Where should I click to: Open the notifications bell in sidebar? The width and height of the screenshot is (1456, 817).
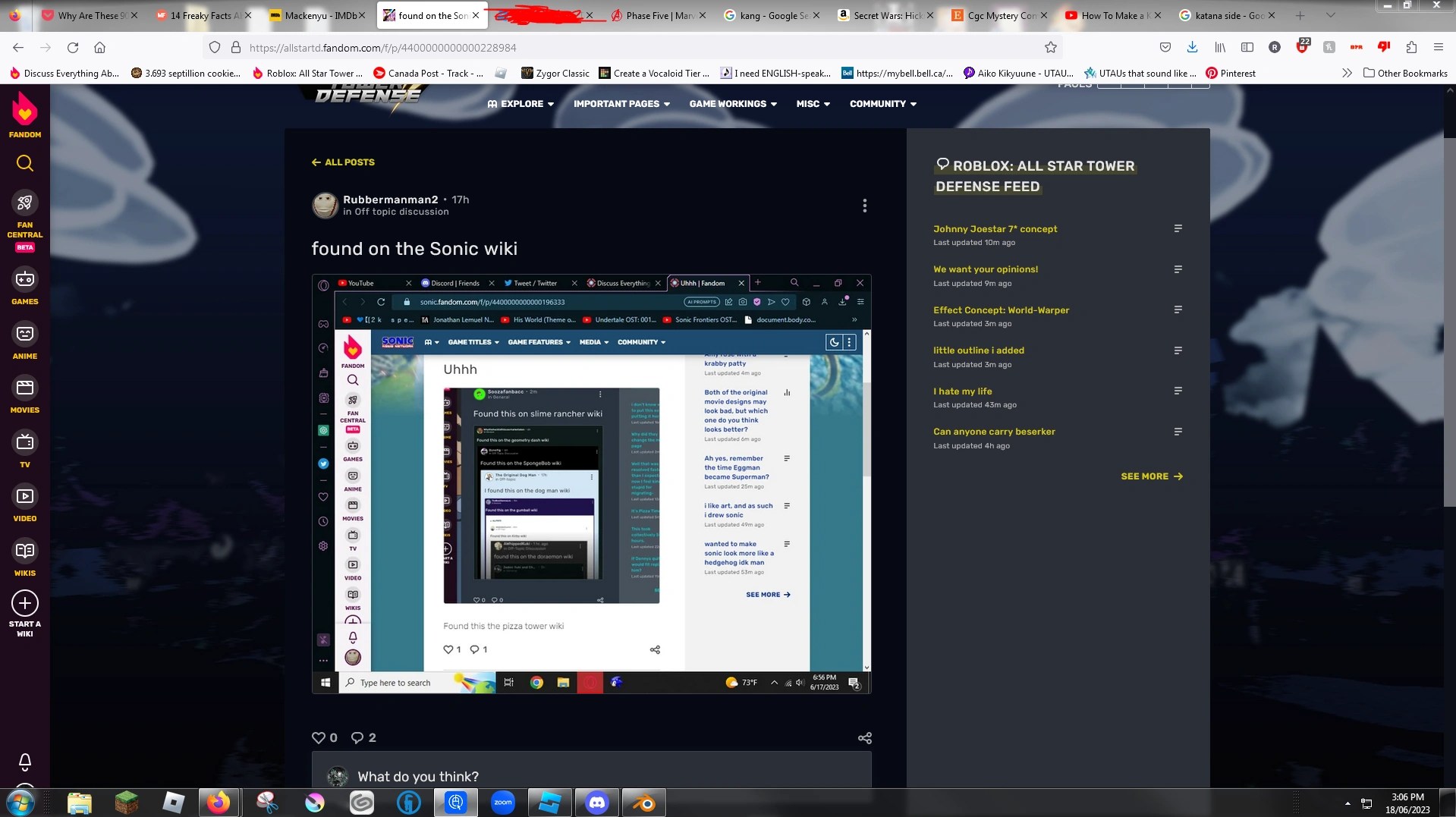pyautogui.click(x=24, y=761)
